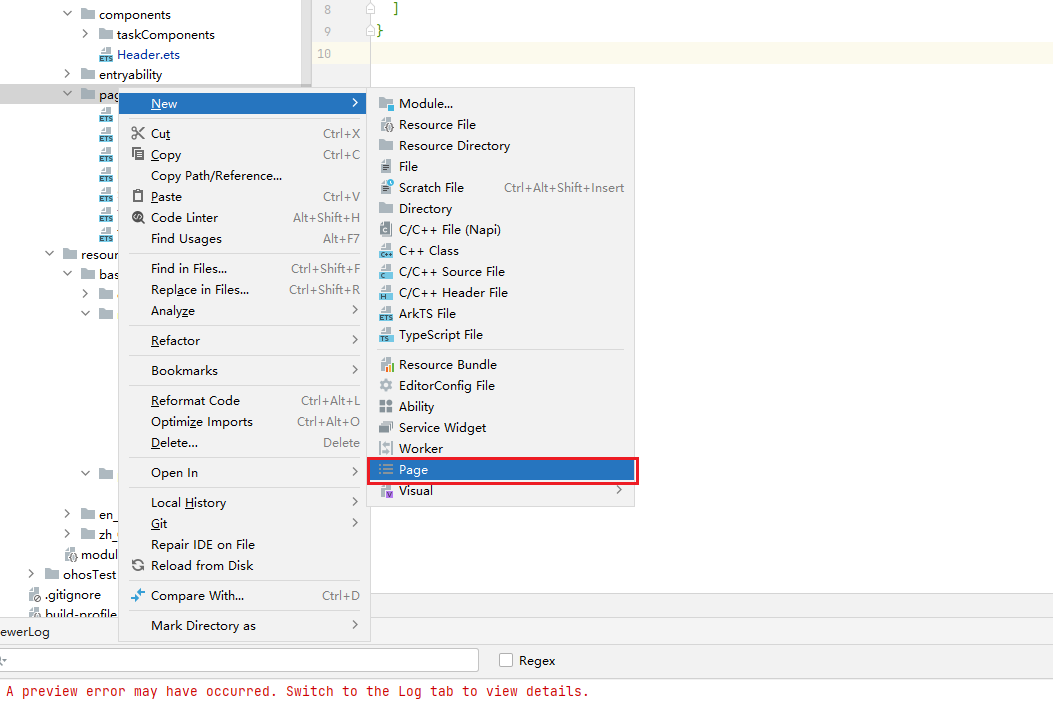The image size is (1053, 715).
Task: Expand the ohosTest folder
Action: pyautogui.click(x=32, y=574)
